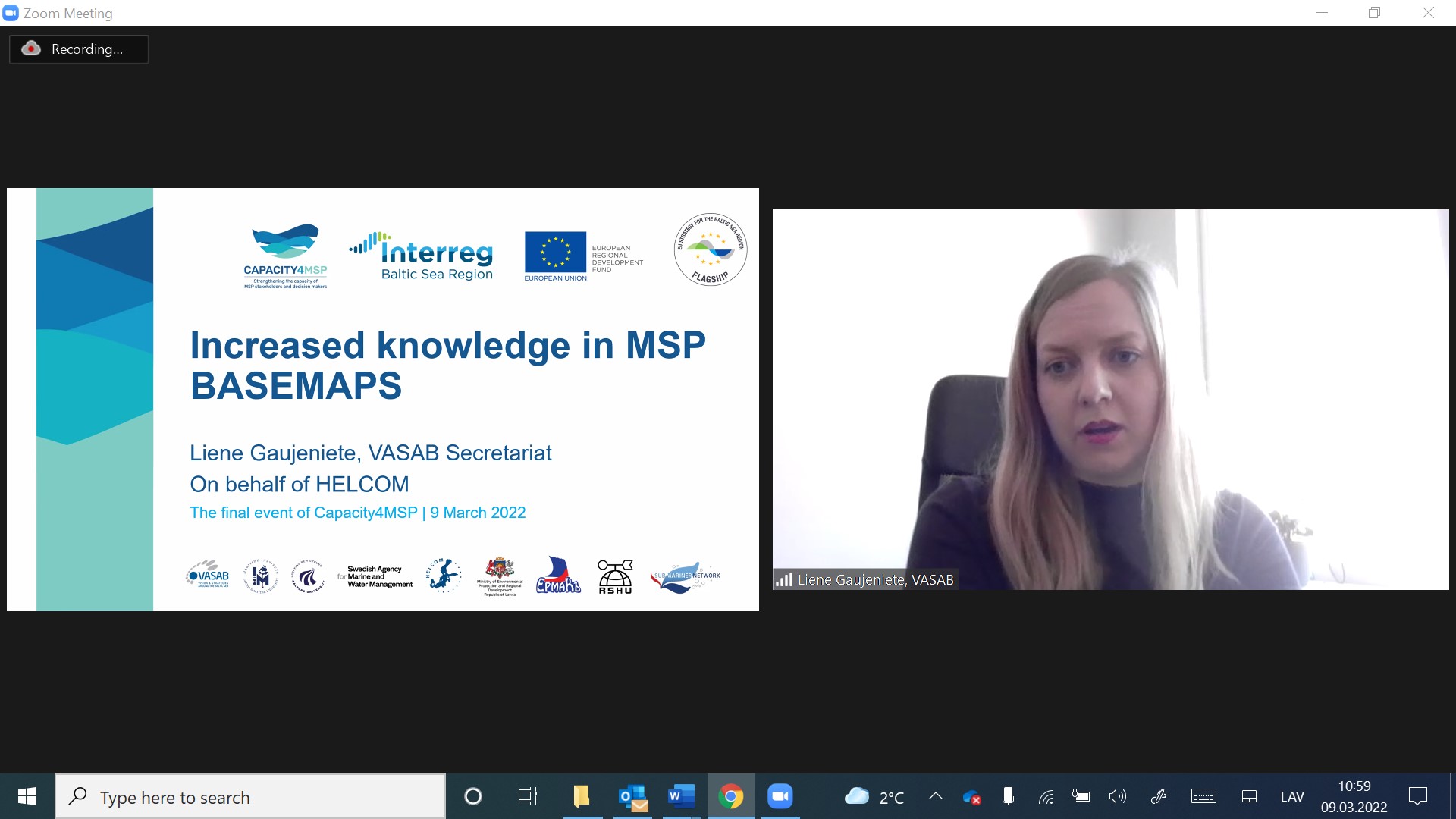Image resolution: width=1456 pixels, height=819 pixels.
Task: Click the taskbar search box
Action: click(x=250, y=797)
